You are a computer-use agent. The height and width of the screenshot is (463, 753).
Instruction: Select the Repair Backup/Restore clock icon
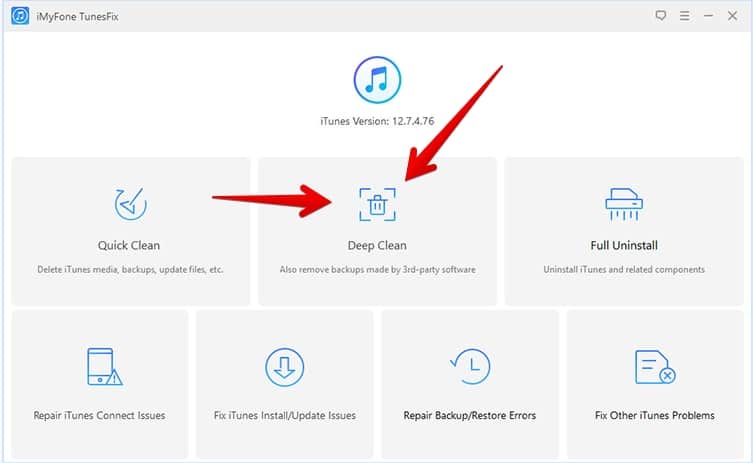[470, 366]
